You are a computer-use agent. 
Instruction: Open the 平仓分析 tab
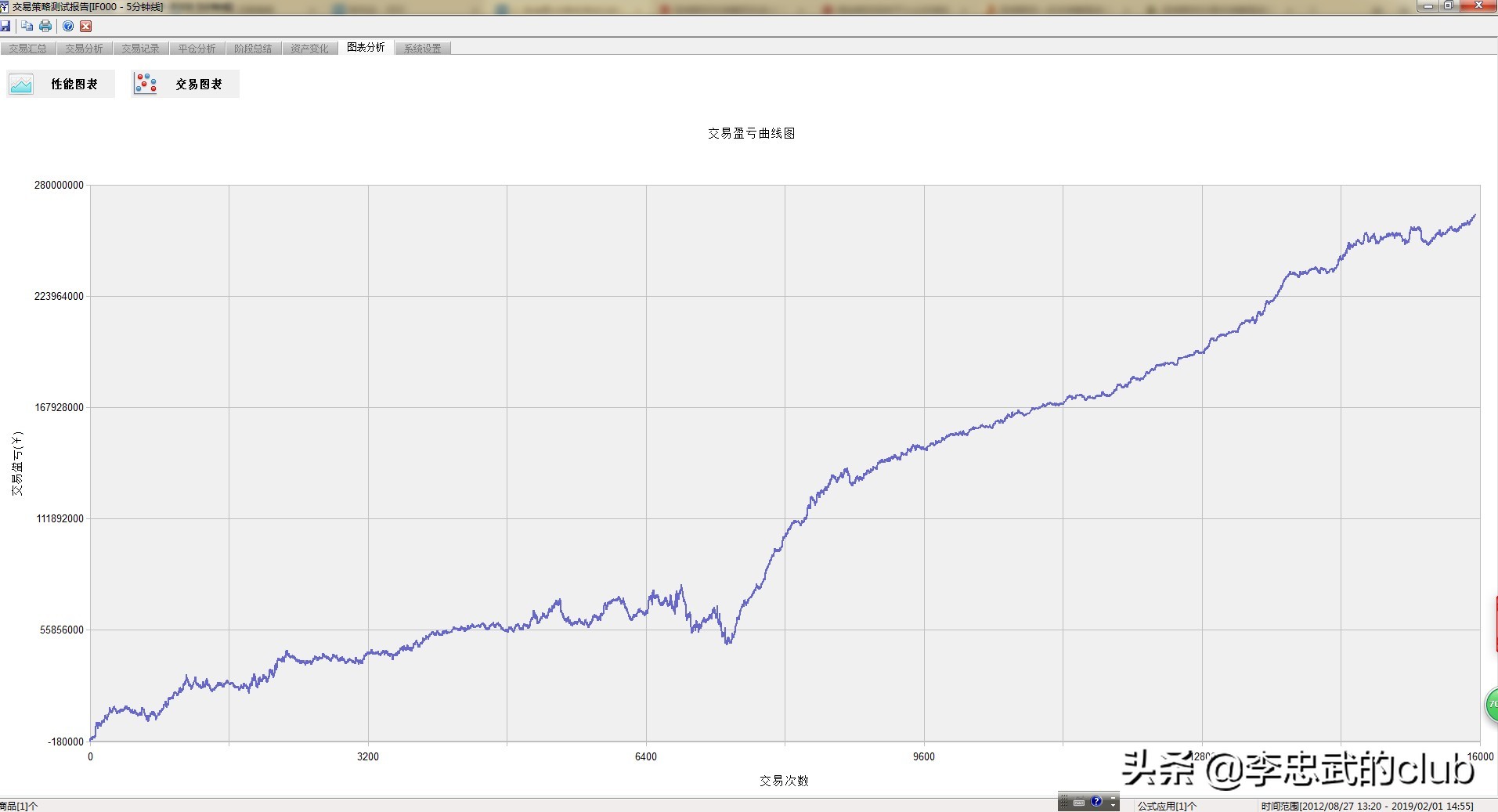click(x=197, y=49)
